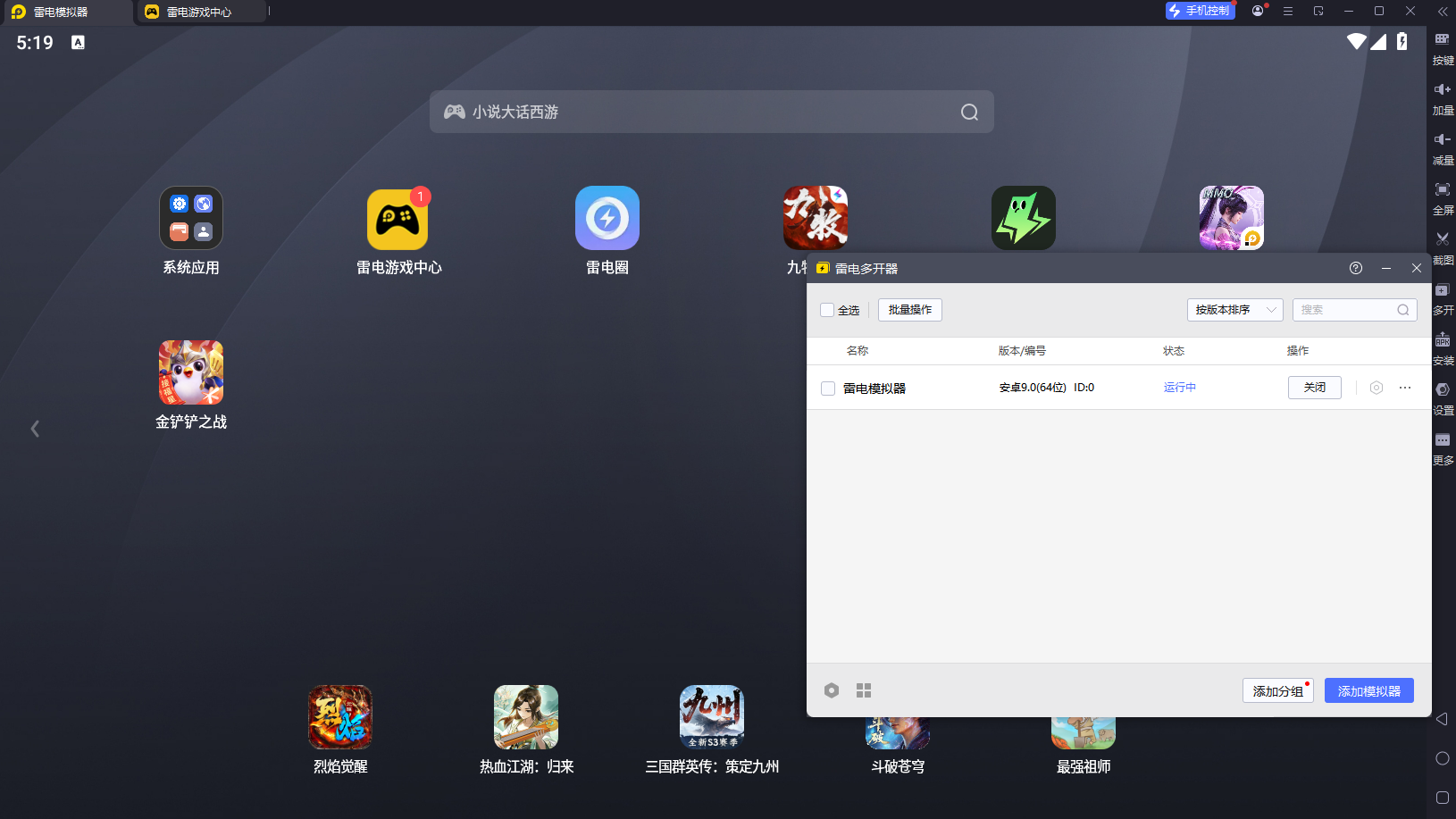Click the 批量操作 button

(x=910, y=310)
